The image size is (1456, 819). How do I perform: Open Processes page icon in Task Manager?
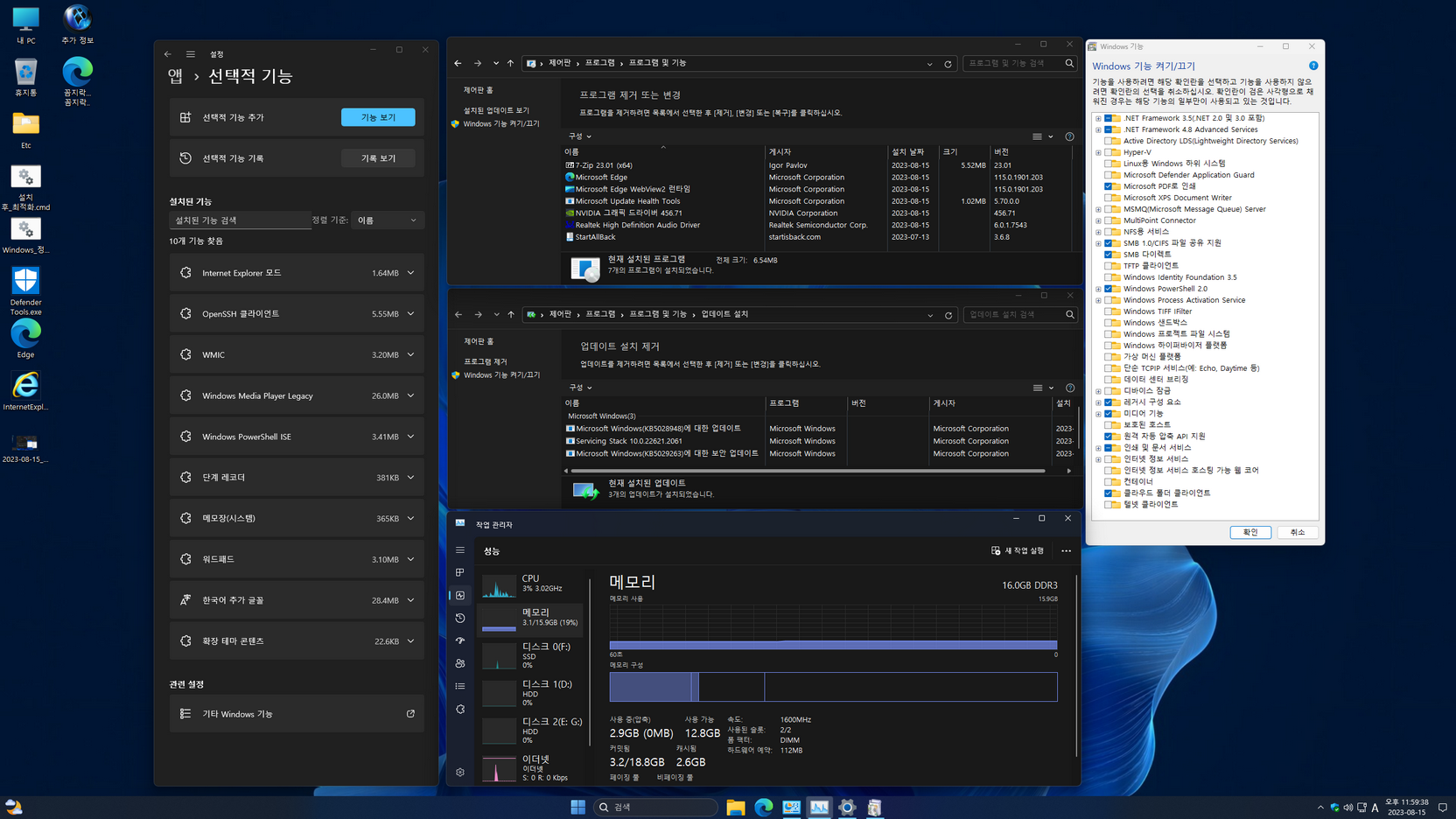[x=460, y=572]
